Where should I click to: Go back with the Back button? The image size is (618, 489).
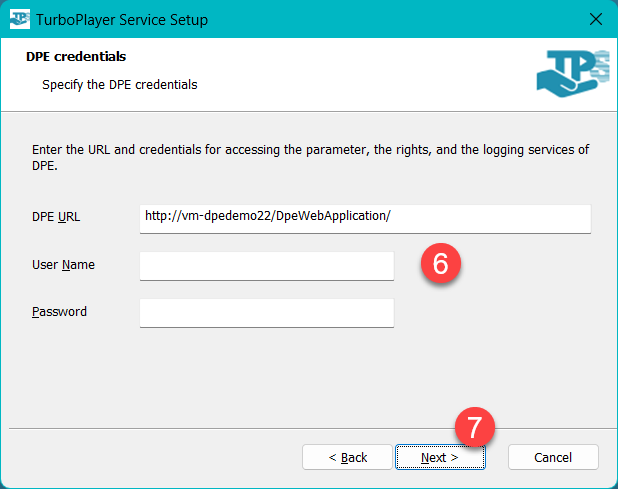[347, 457]
